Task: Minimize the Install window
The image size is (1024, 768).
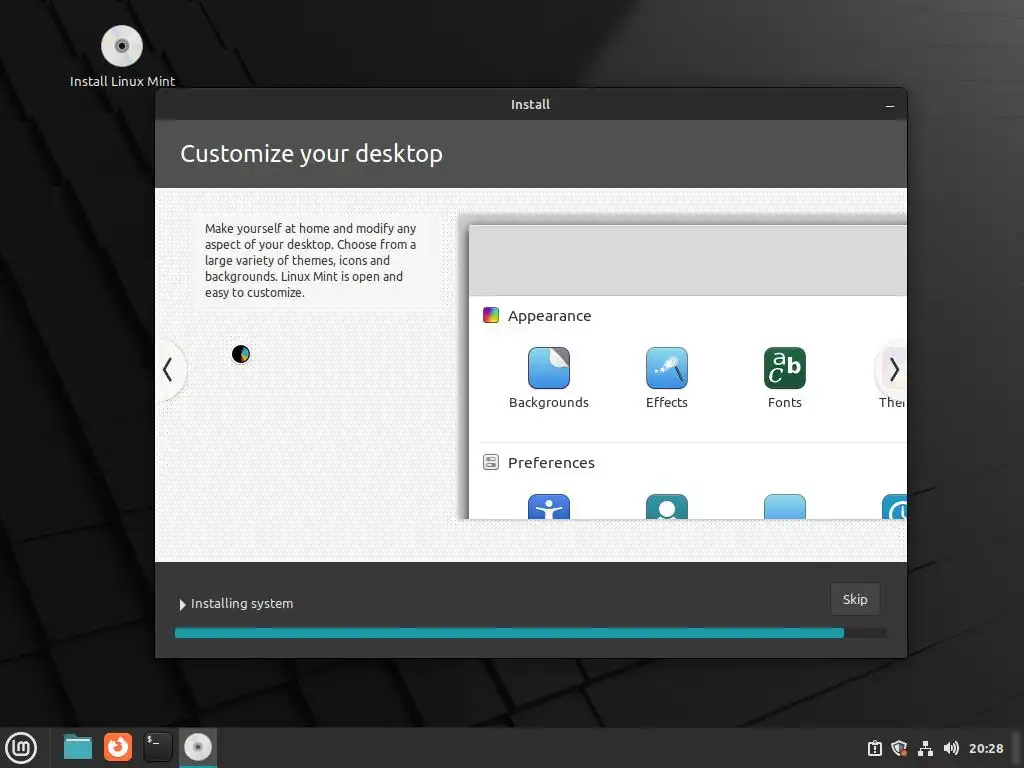Action: tap(889, 105)
